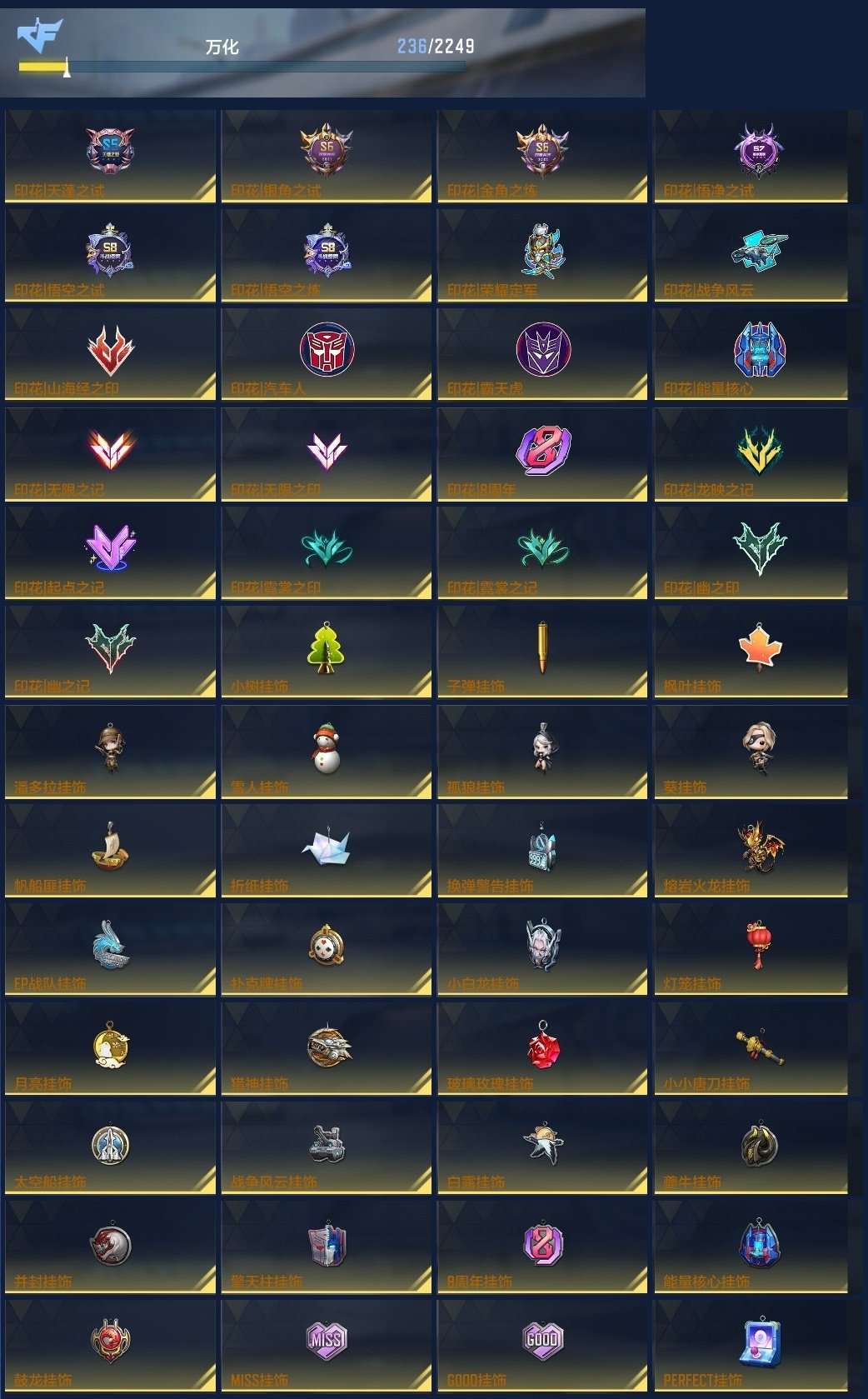Choose the 雪人挂饰 snowman charm

(327, 747)
